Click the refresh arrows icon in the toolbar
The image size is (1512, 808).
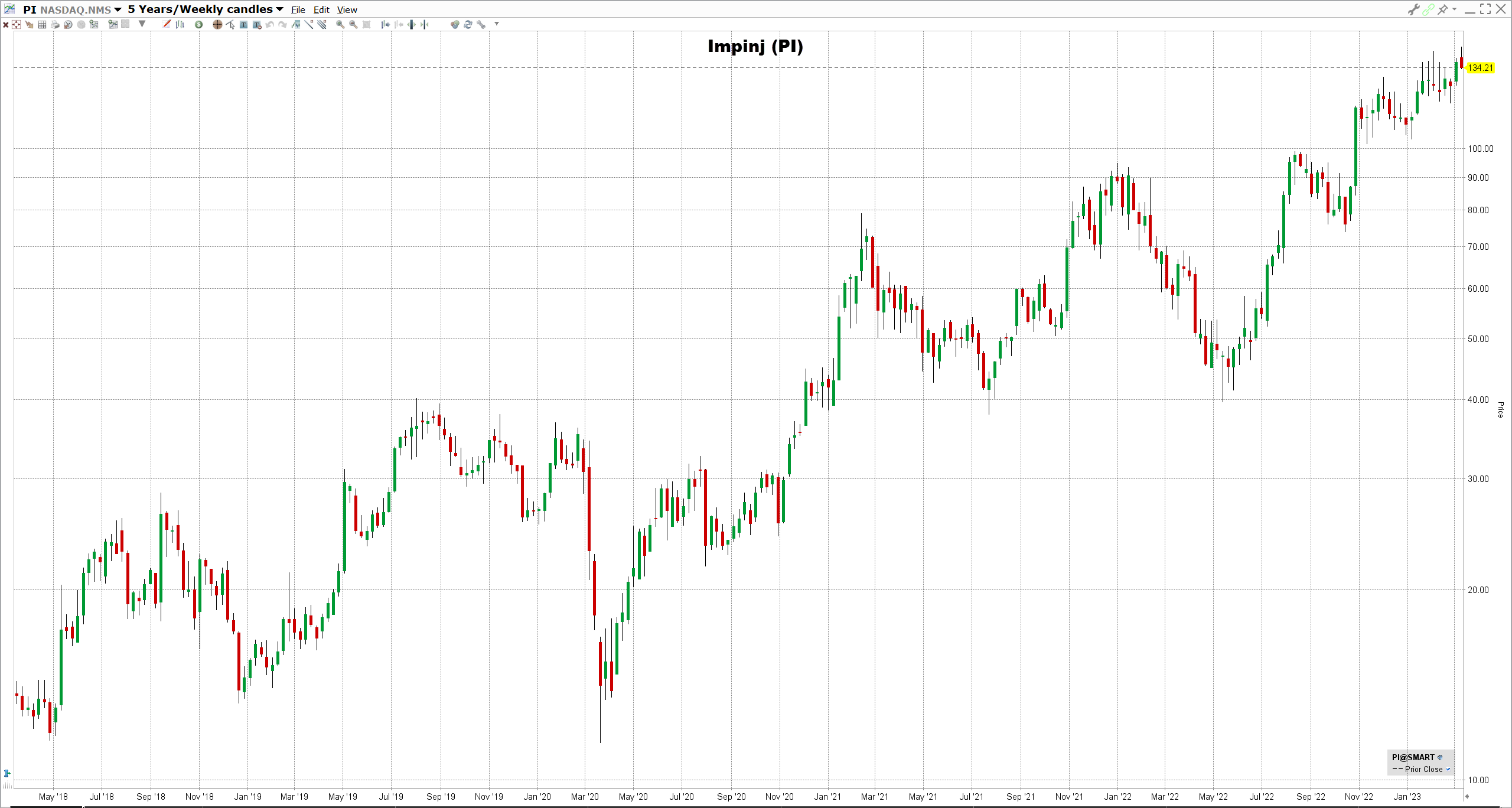(468, 24)
